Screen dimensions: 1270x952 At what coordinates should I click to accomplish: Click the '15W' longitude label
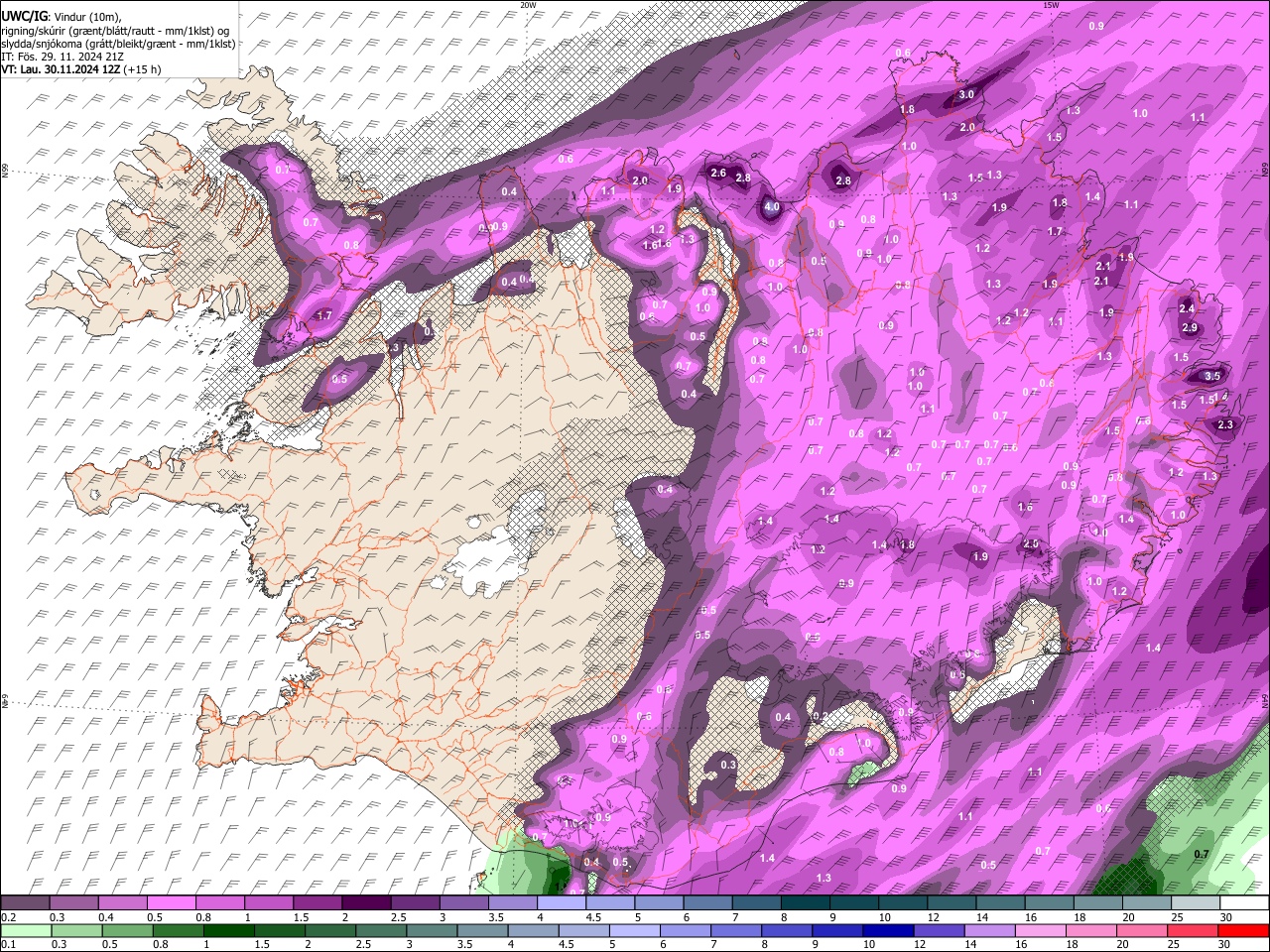pyautogui.click(x=1051, y=5)
